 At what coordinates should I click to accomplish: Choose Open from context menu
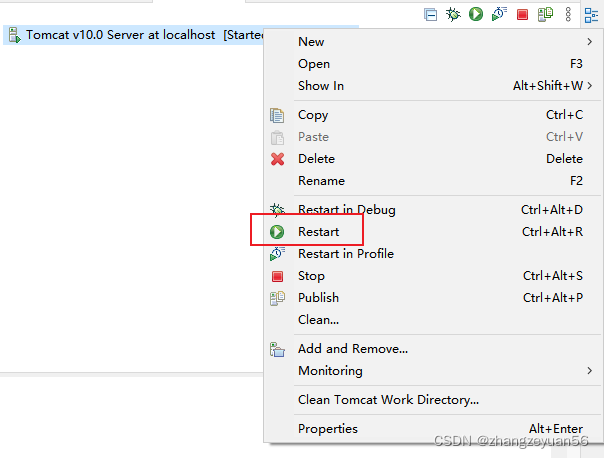(432, 64)
